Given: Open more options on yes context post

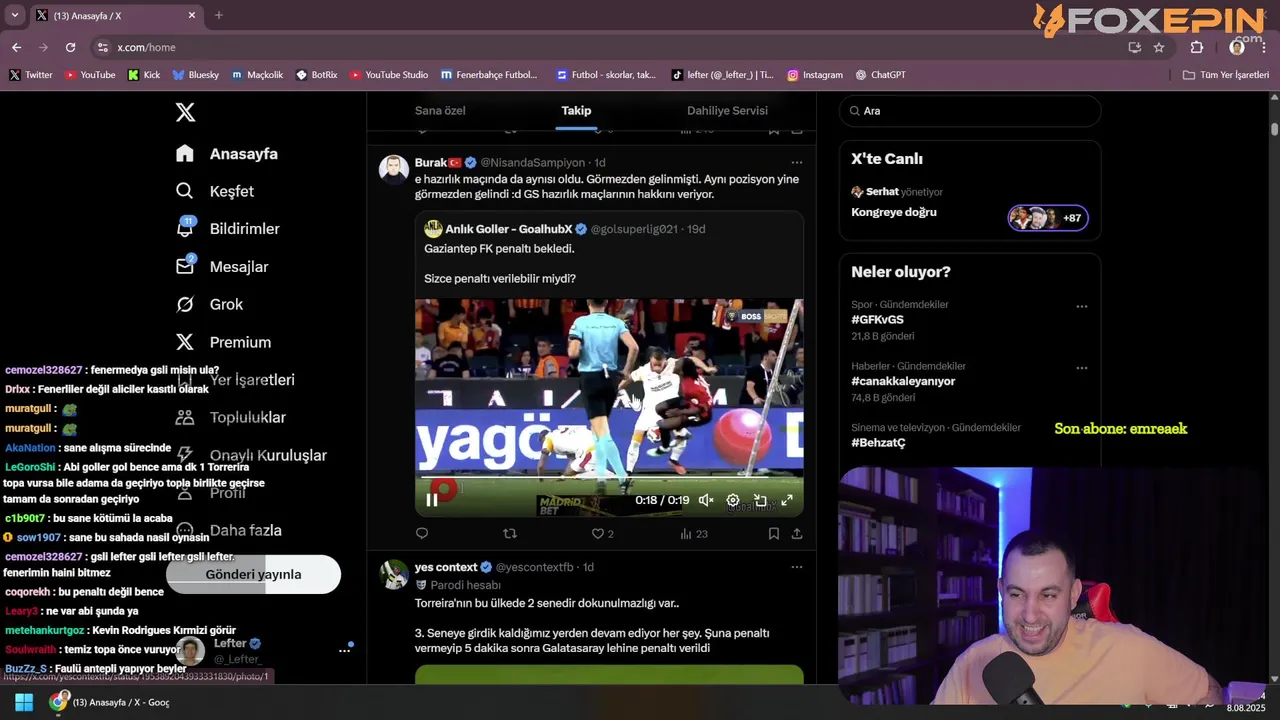Looking at the screenshot, I should click(x=797, y=567).
